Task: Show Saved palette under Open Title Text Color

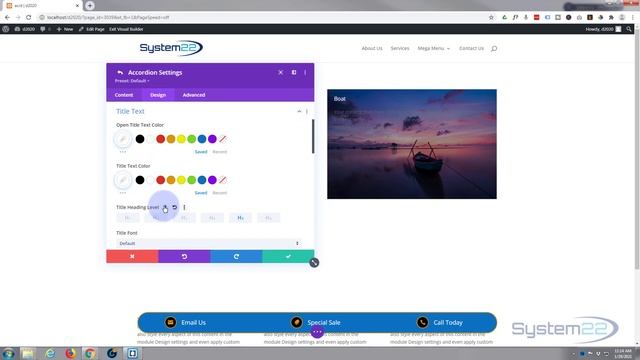Action: (x=201, y=152)
